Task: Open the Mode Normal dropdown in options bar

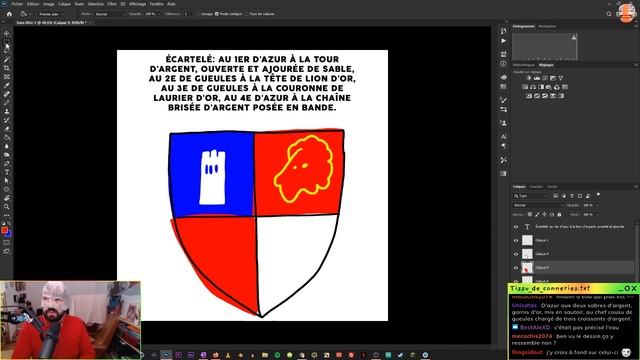Action: (x=109, y=14)
